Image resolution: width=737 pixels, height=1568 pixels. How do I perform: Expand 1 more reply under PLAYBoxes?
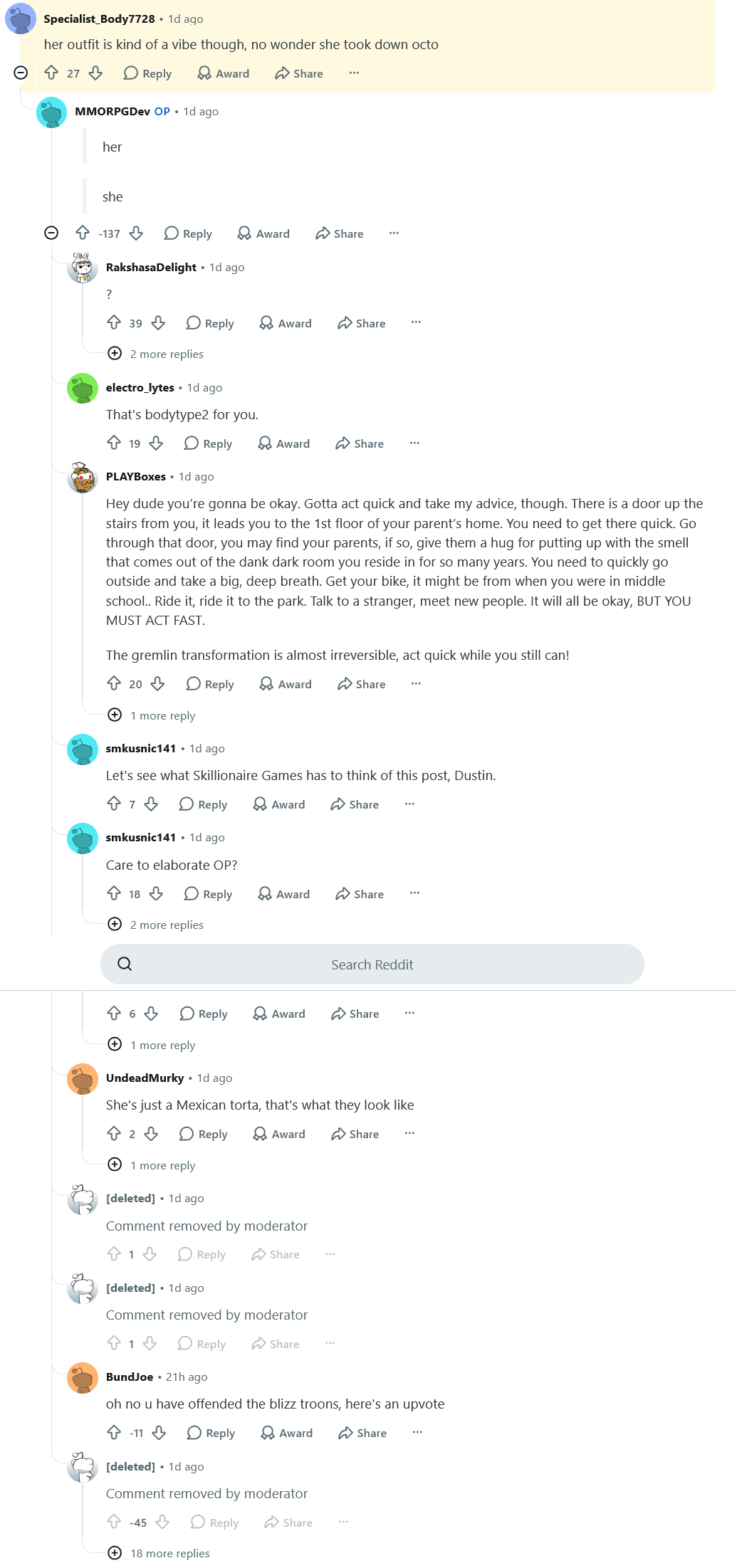tap(151, 715)
